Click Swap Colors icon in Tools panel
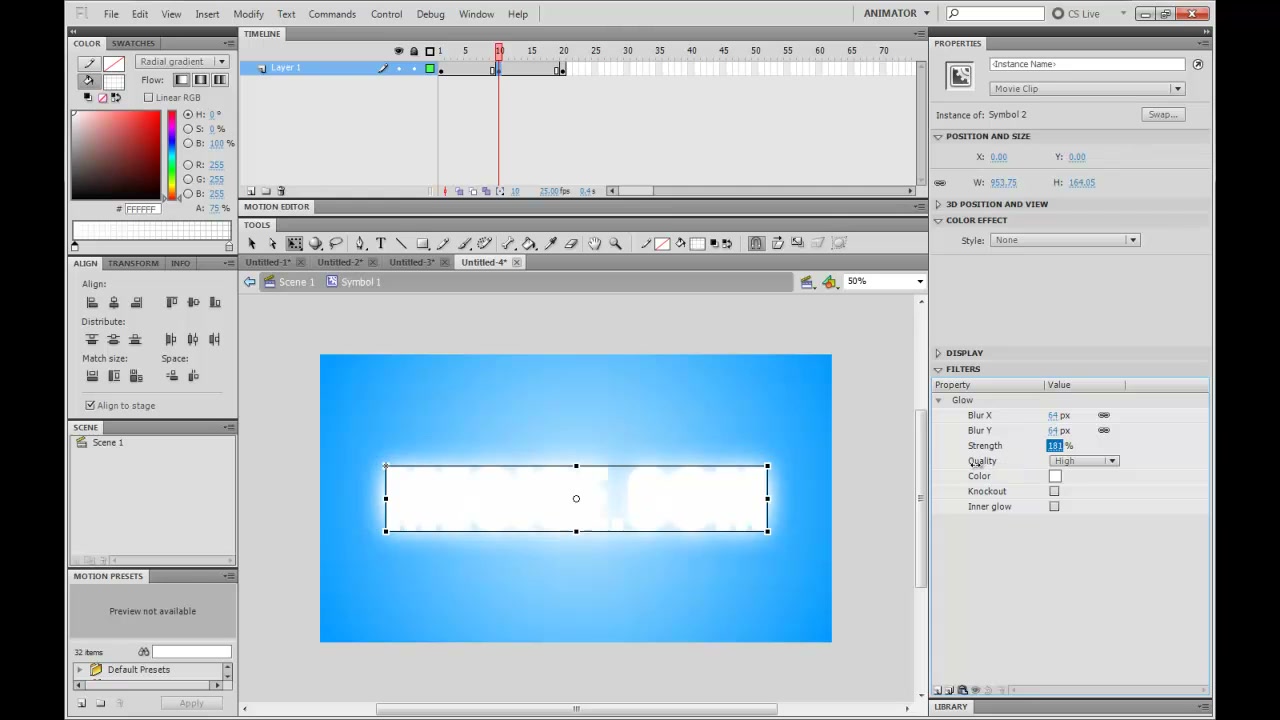 click(727, 243)
